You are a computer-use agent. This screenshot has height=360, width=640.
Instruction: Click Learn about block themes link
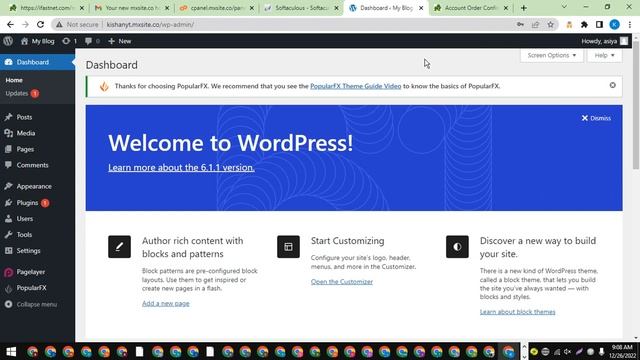pyautogui.click(x=518, y=312)
